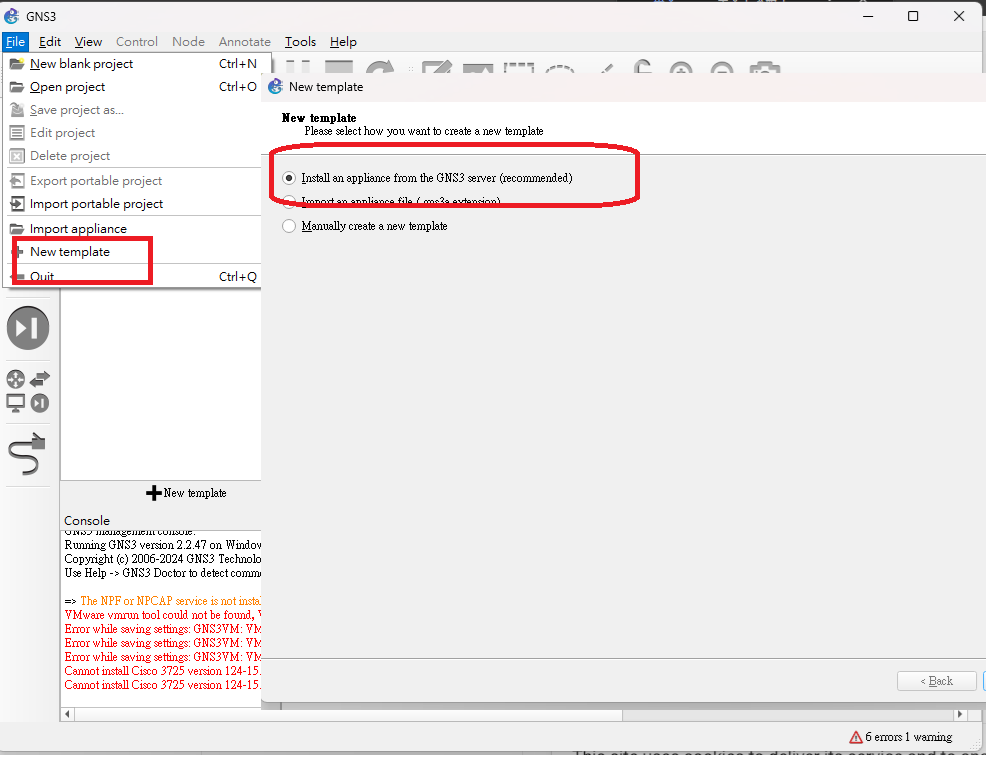Click the Back button in wizard

[936, 681]
